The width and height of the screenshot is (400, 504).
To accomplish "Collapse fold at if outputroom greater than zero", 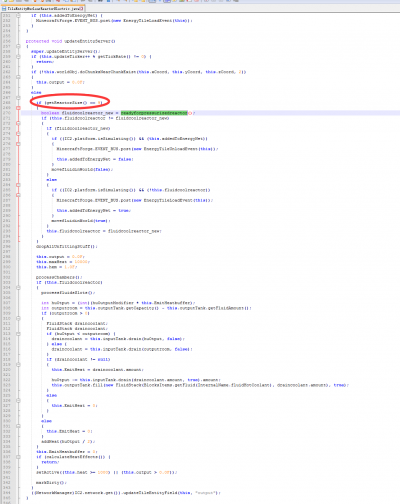I will pos(18,318).
